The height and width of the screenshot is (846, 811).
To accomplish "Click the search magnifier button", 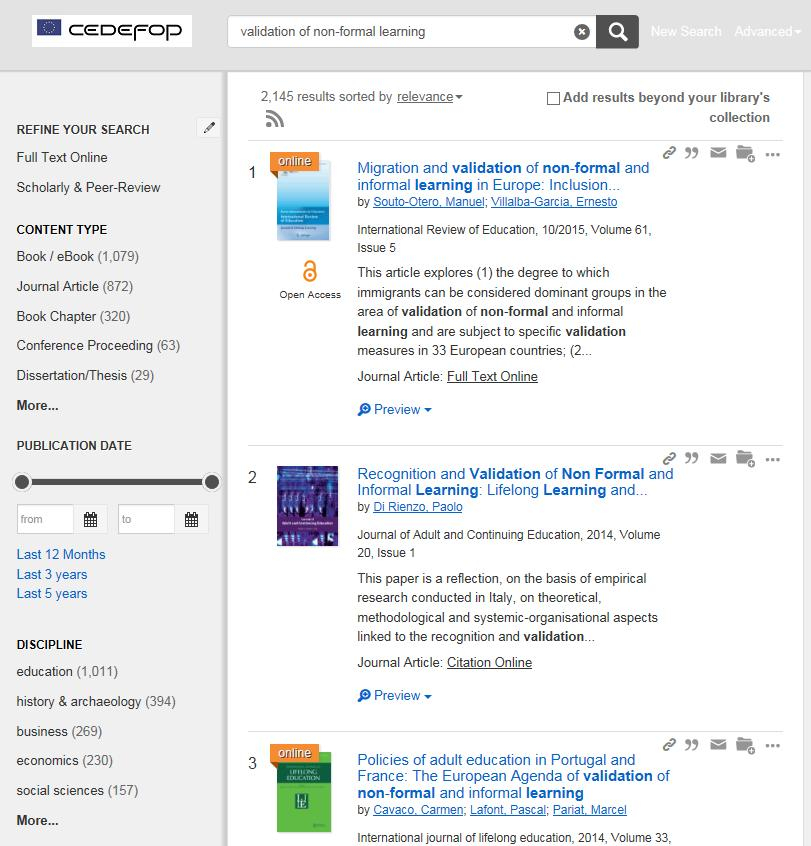I will coord(616,31).
